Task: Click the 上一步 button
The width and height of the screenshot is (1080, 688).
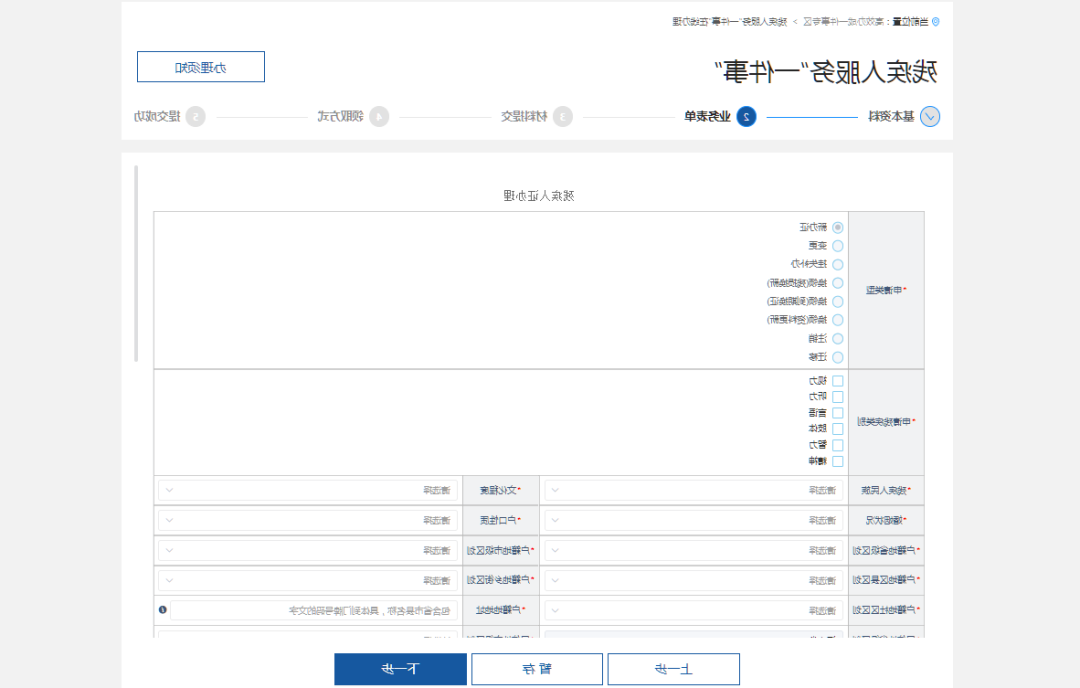Action: pyautogui.click(x=674, y=669)
